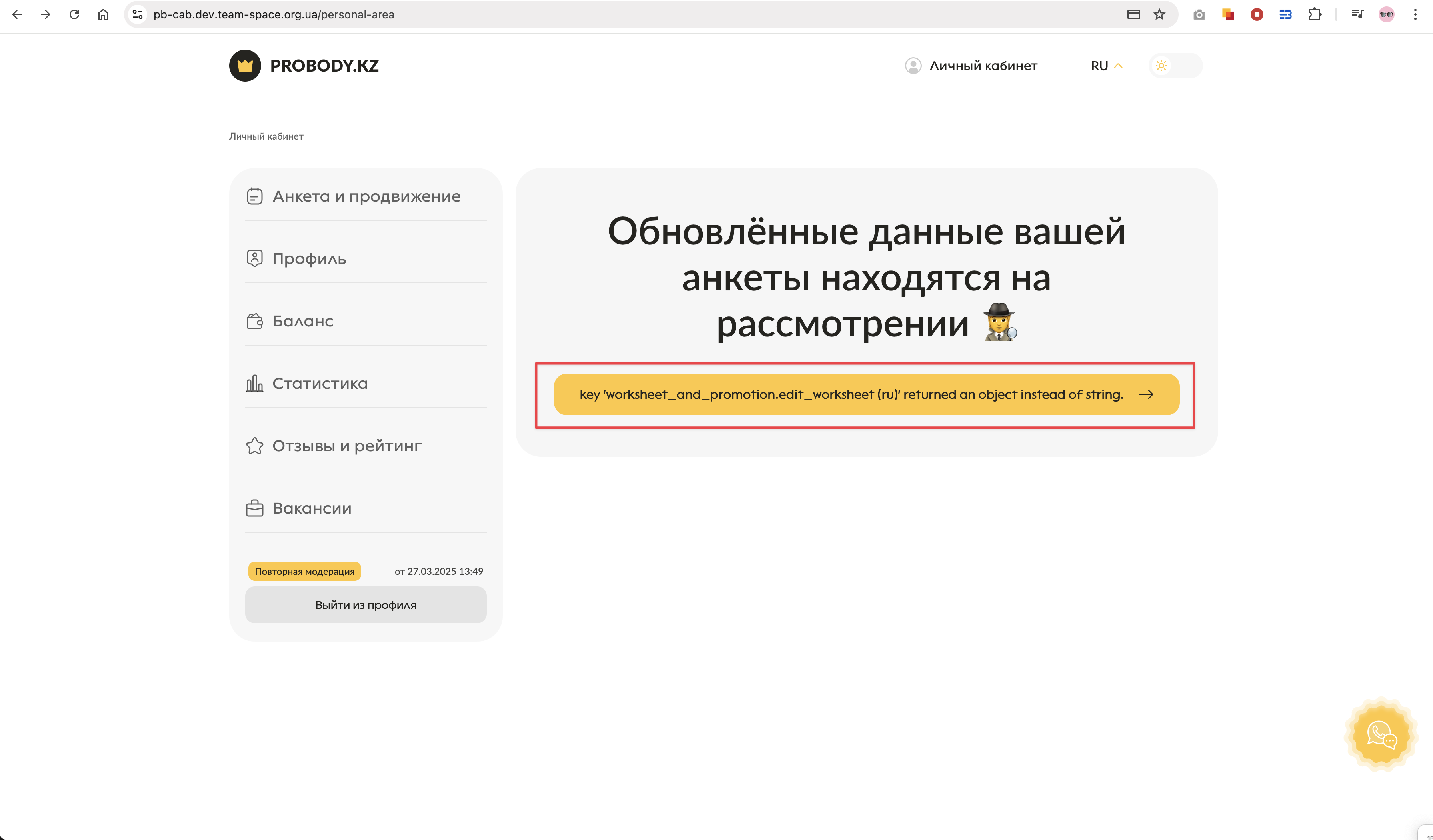Click Выйти из профиля button

(x=366, y=605)
